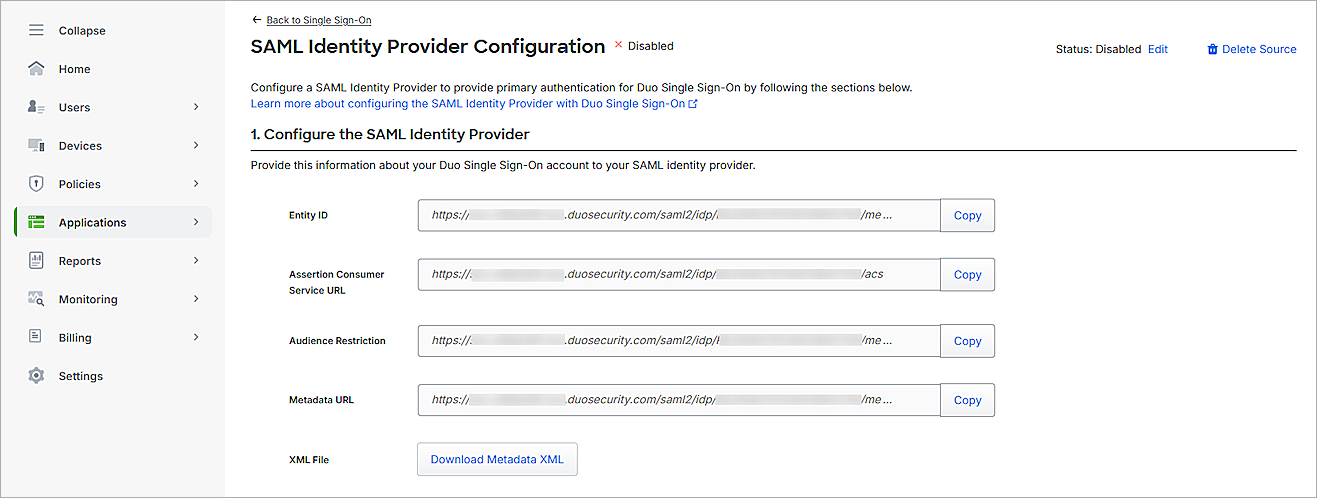The width and height of the screenshot is (1317, 498).
Task: Expand the Users submenu chevron
Action: point(196,107)
